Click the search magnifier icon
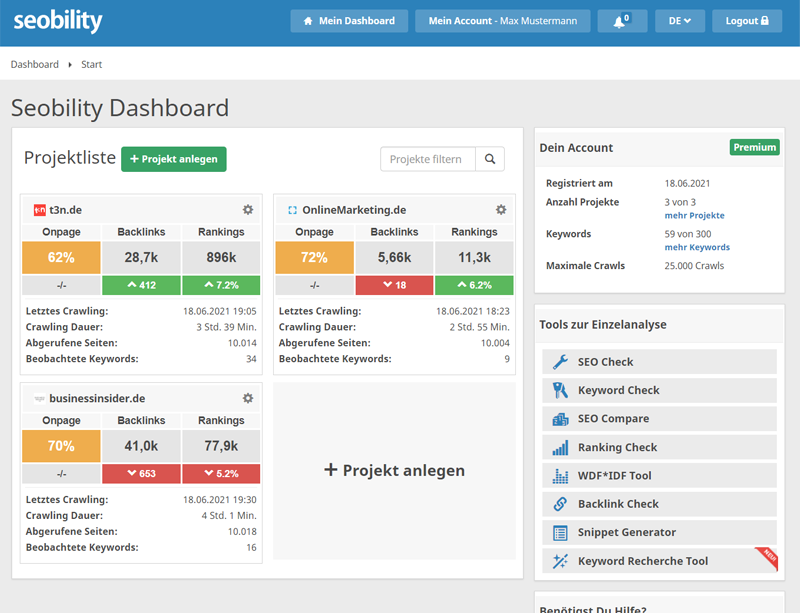Screen dimensions: 800x613 (x=490, y=159)
